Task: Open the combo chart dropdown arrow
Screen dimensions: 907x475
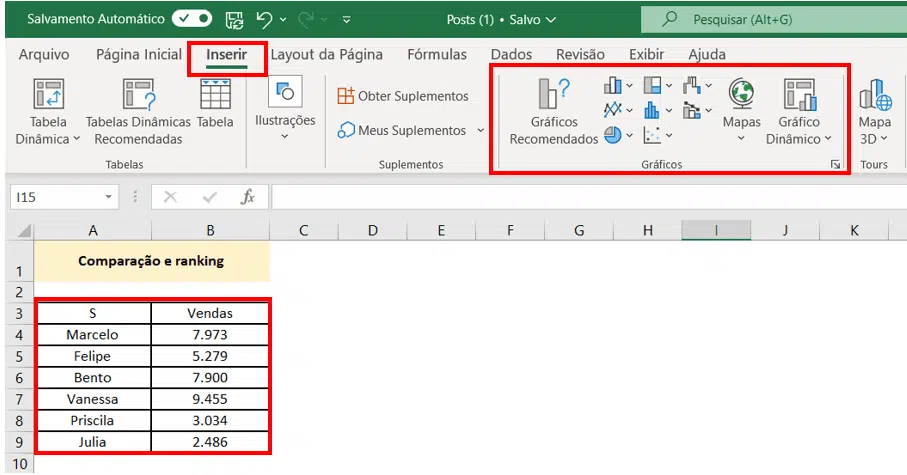Action: coord(709,110)
